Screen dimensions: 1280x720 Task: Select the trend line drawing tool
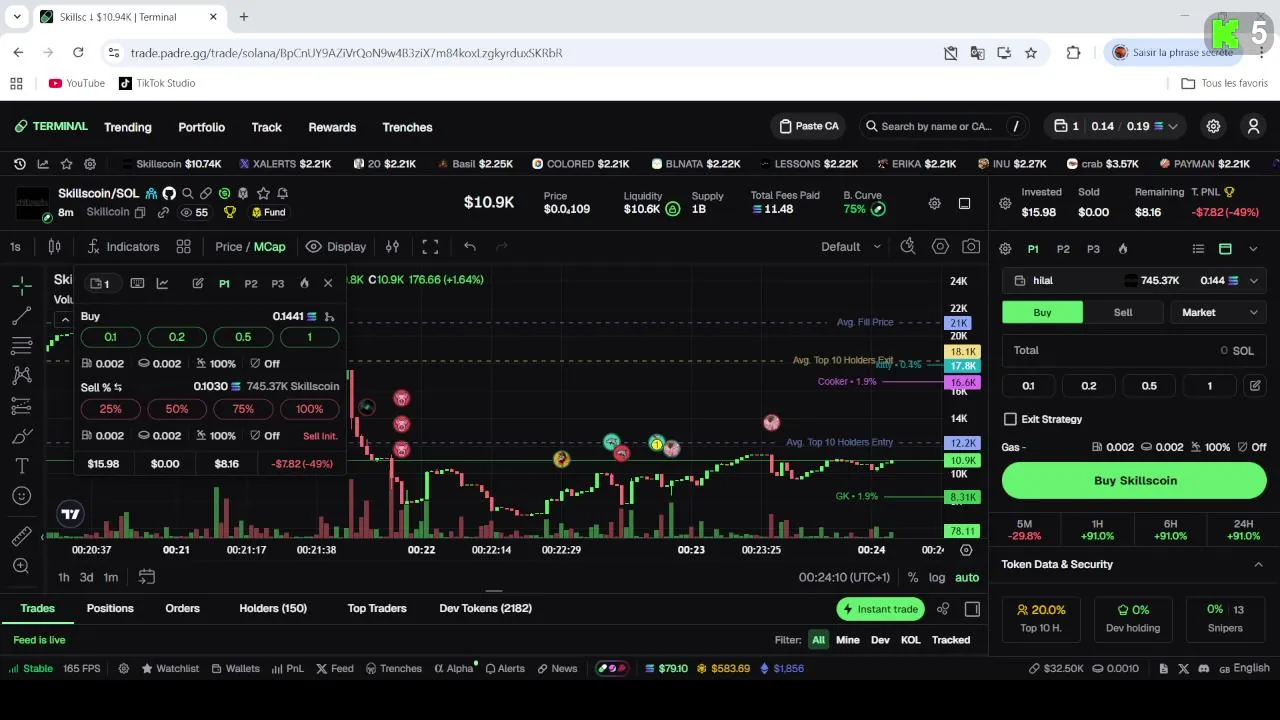click(21, 316)
